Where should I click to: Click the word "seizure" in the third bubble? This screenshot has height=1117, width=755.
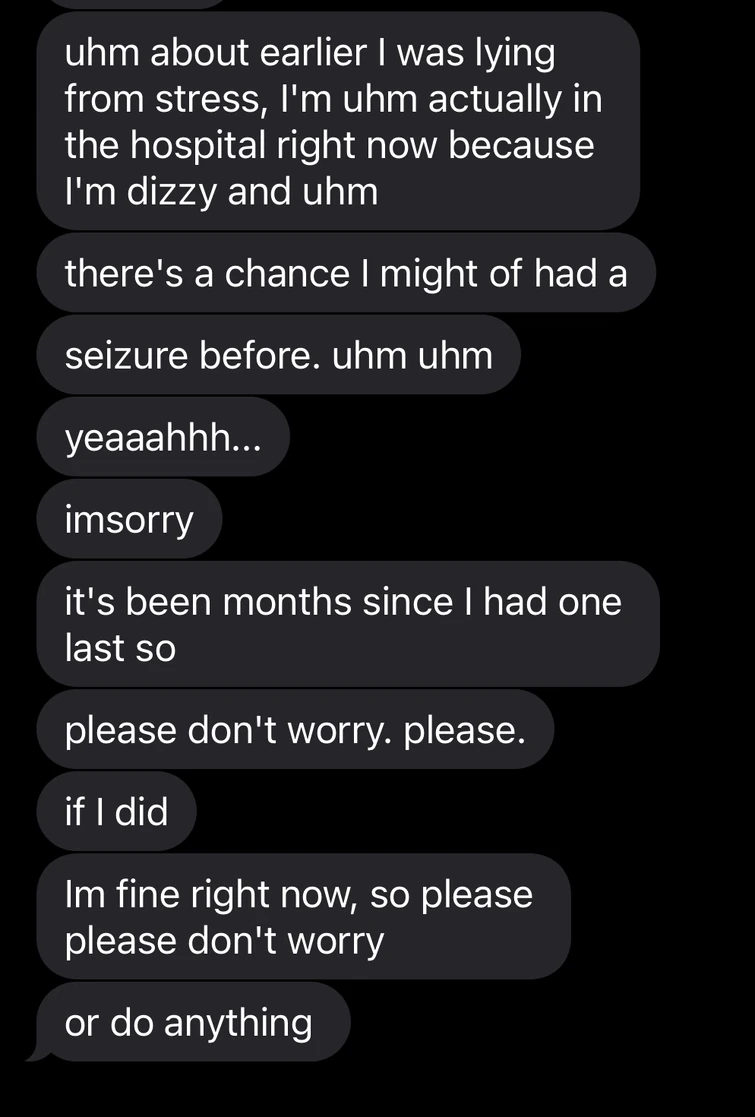point(127,355)
